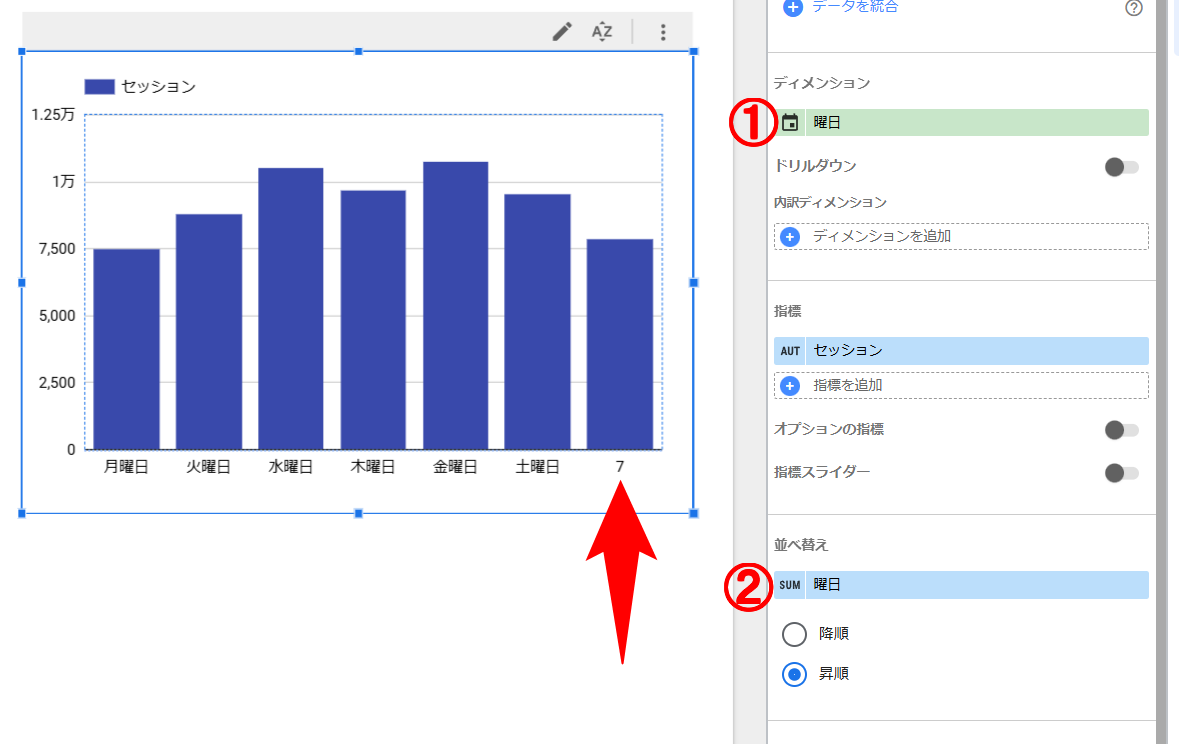Select the 曜日 dimension field chip
This screenshot has width=1179, height=744.
975,123
